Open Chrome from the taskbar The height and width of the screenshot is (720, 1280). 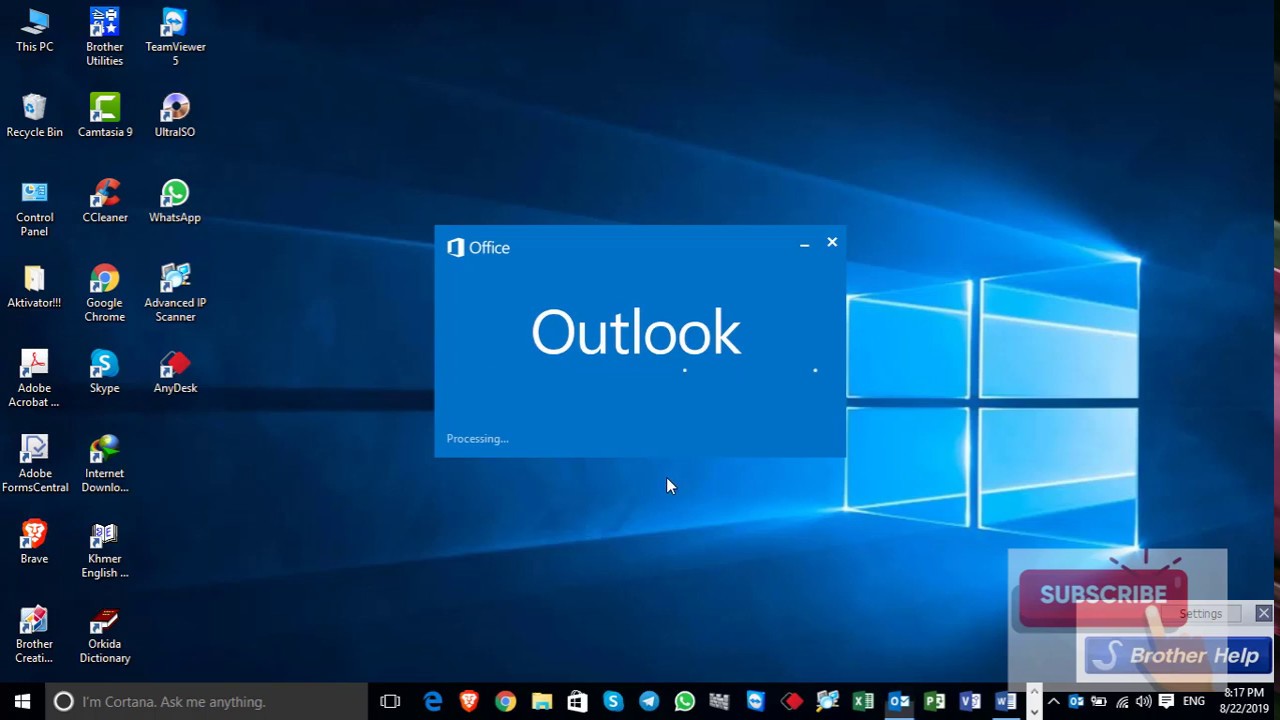[505, 702]
